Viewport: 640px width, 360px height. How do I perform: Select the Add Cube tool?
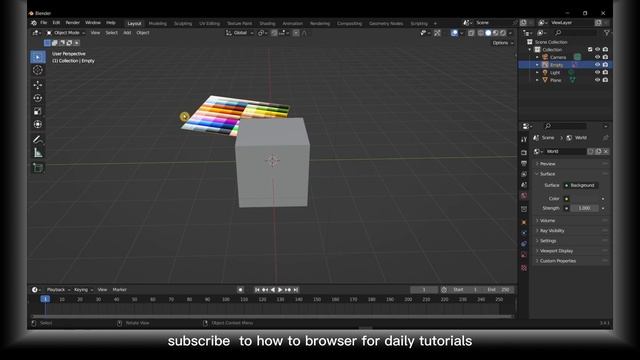pos(38,168)
